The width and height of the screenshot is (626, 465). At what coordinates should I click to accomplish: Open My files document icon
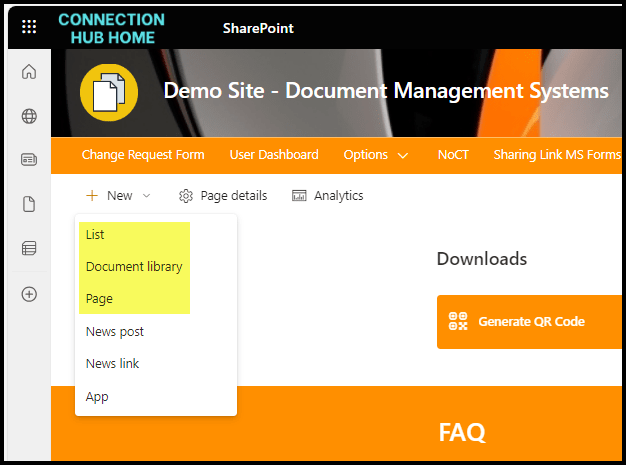pos(29,204)
